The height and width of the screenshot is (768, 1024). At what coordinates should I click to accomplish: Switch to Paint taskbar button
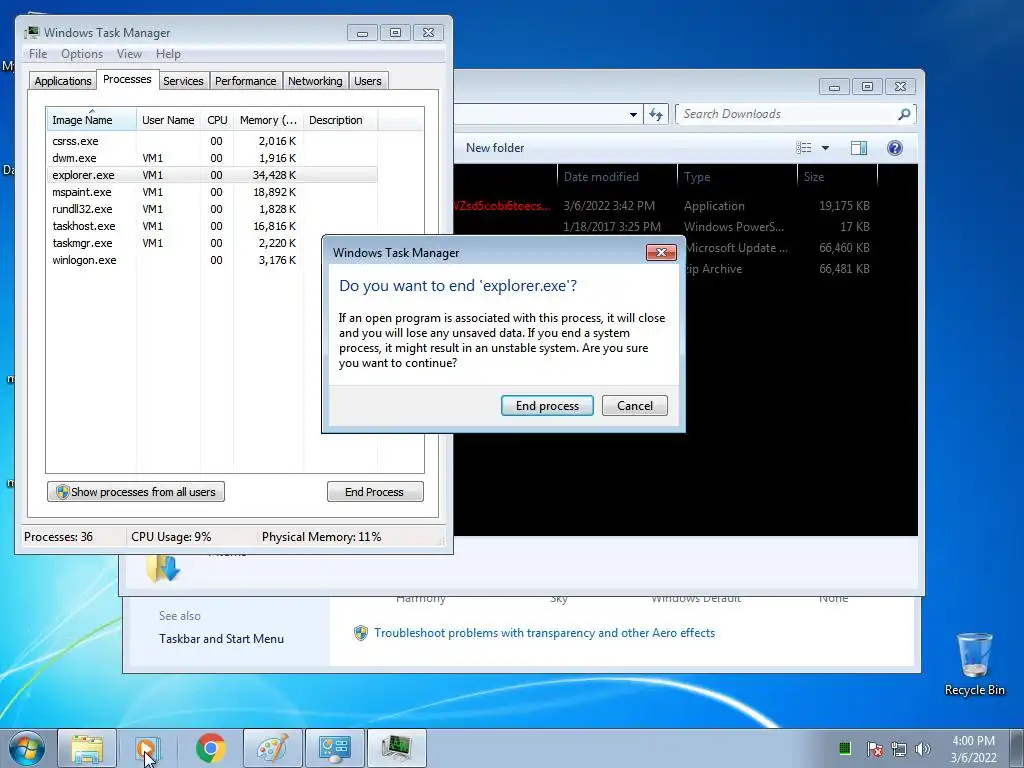coord(272,748)
